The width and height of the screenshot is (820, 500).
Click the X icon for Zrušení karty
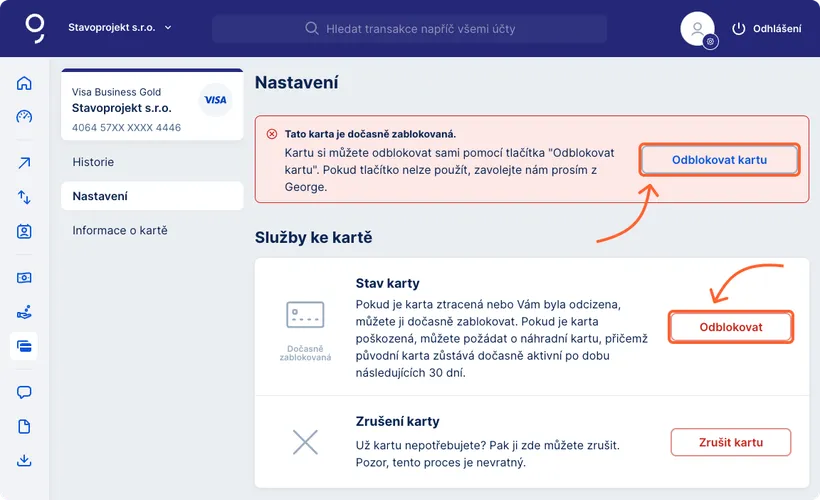click(305, 442)
